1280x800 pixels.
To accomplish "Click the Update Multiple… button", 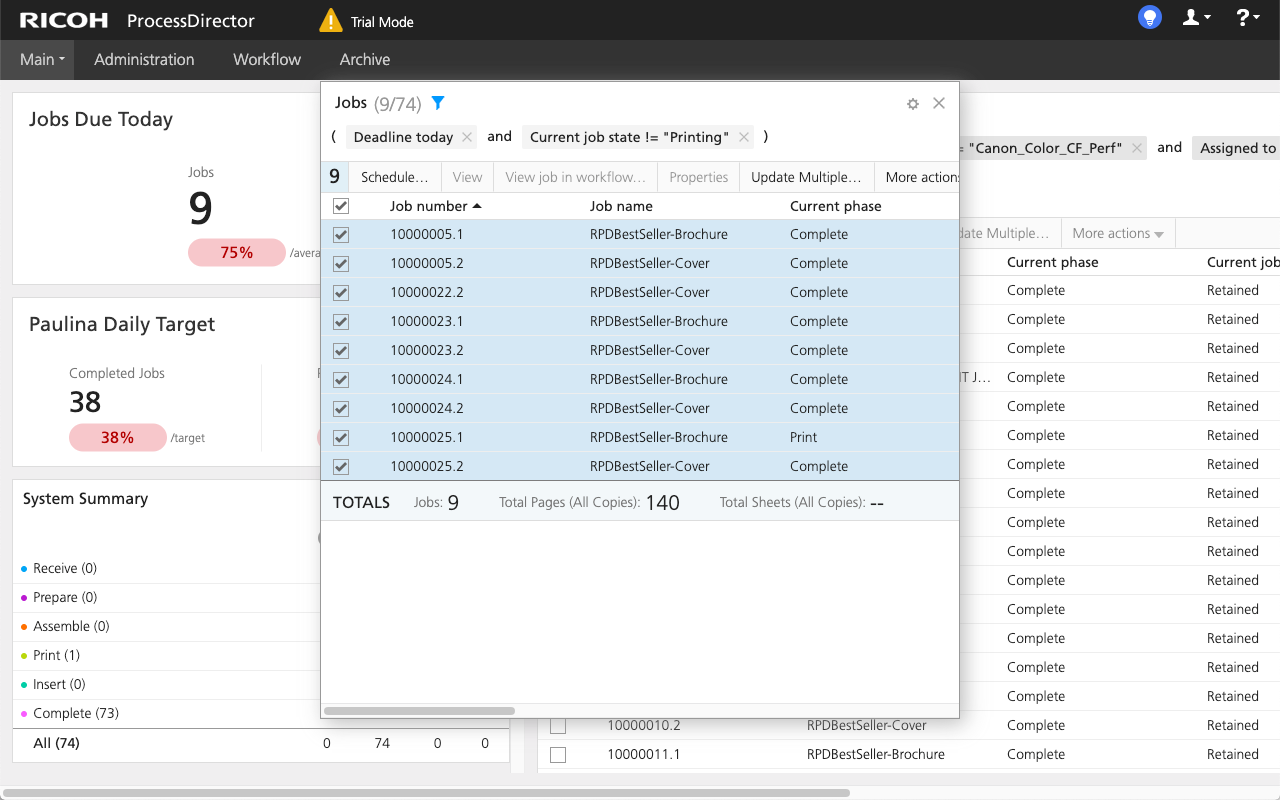I will point(805,177).
